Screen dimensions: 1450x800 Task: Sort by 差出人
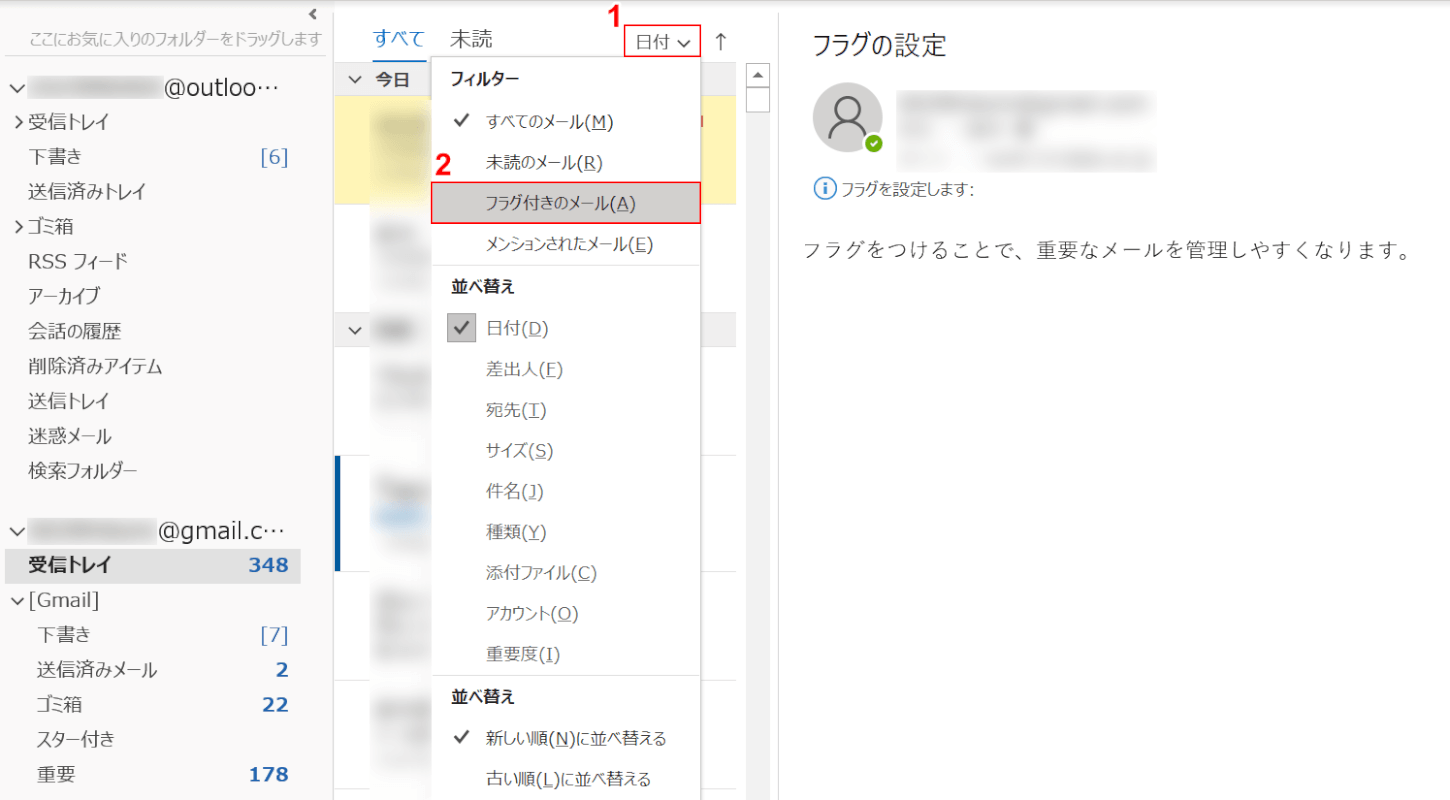[x=566, y=369]
